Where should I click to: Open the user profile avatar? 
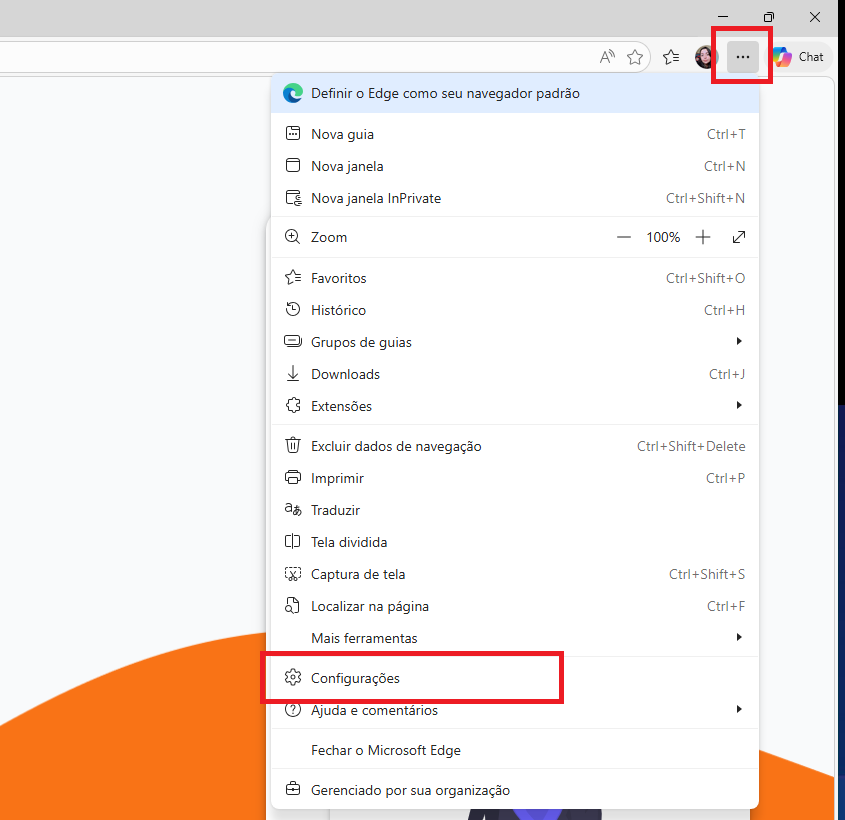click(705, 57)
